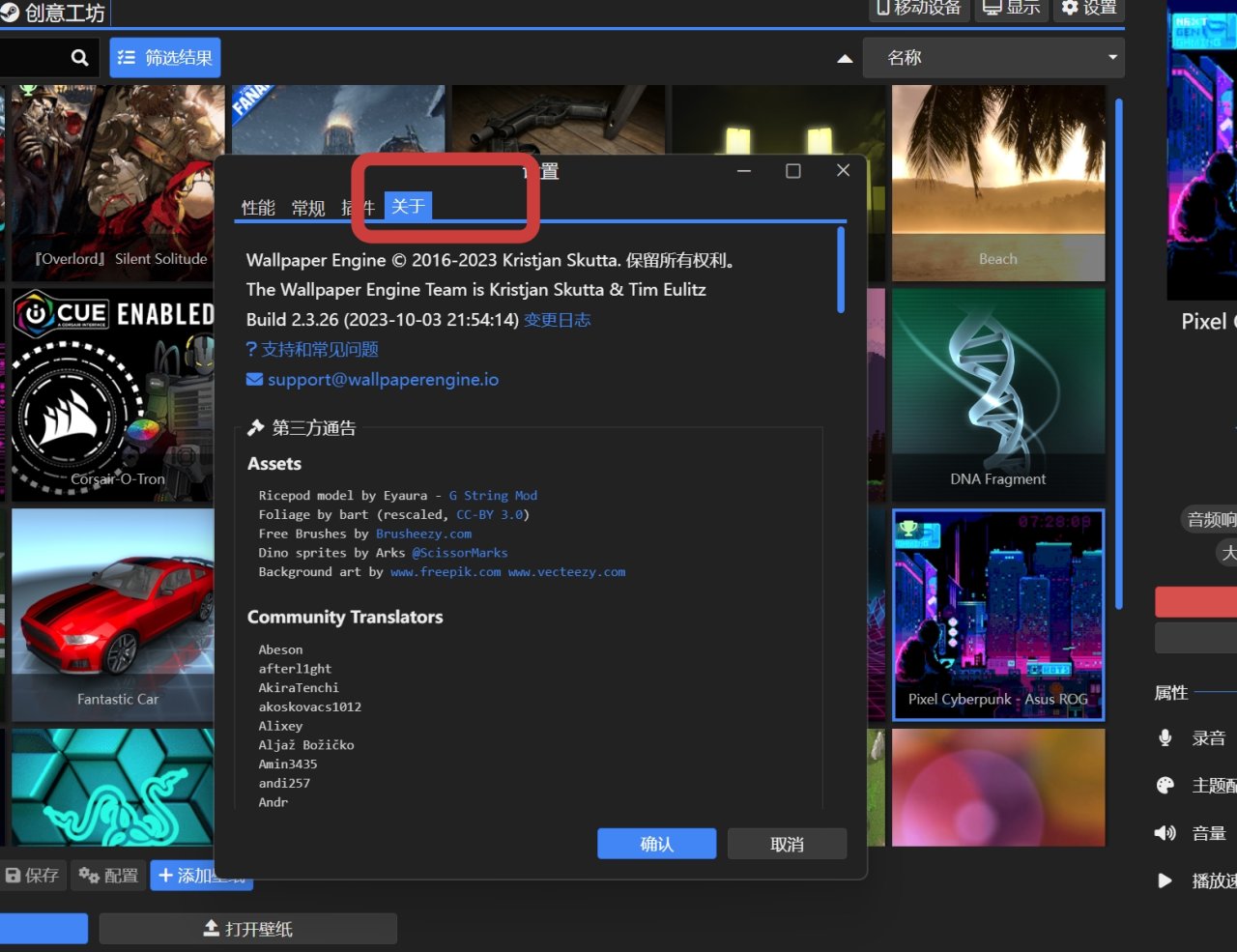Click the microphone 录音 icon
The image size is (1237, 952).
(x=1165, y=738)
